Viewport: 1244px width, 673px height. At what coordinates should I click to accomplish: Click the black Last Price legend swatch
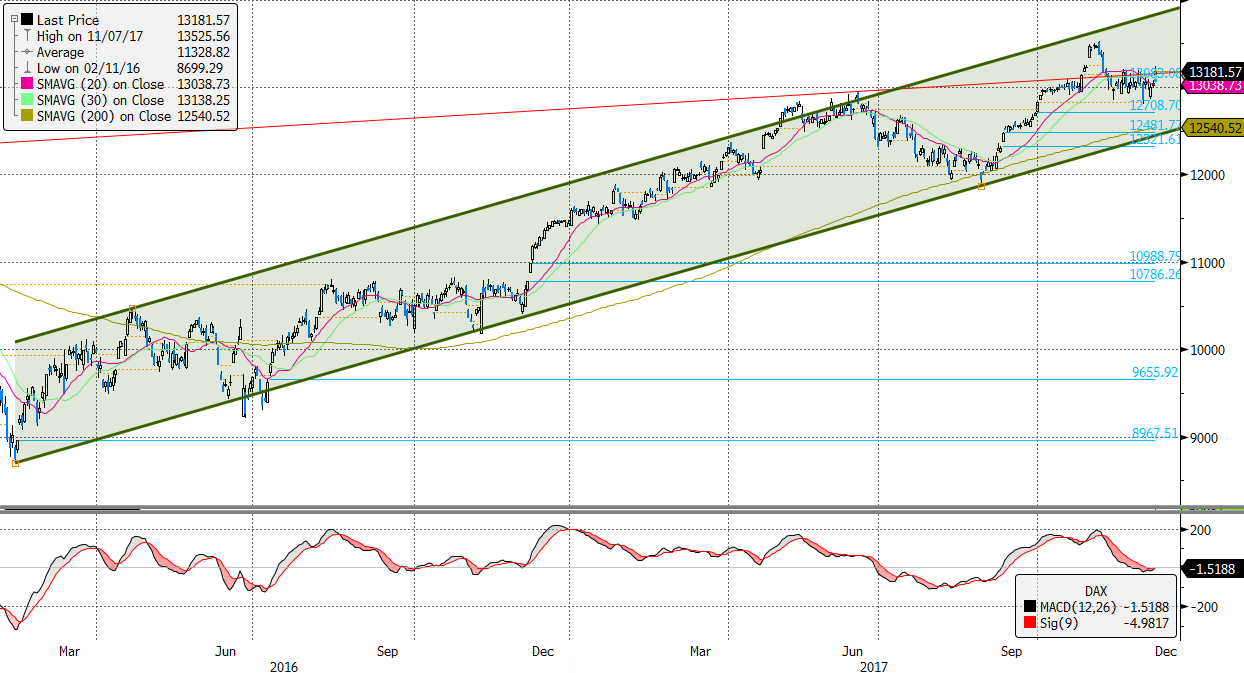pos(26,20)
